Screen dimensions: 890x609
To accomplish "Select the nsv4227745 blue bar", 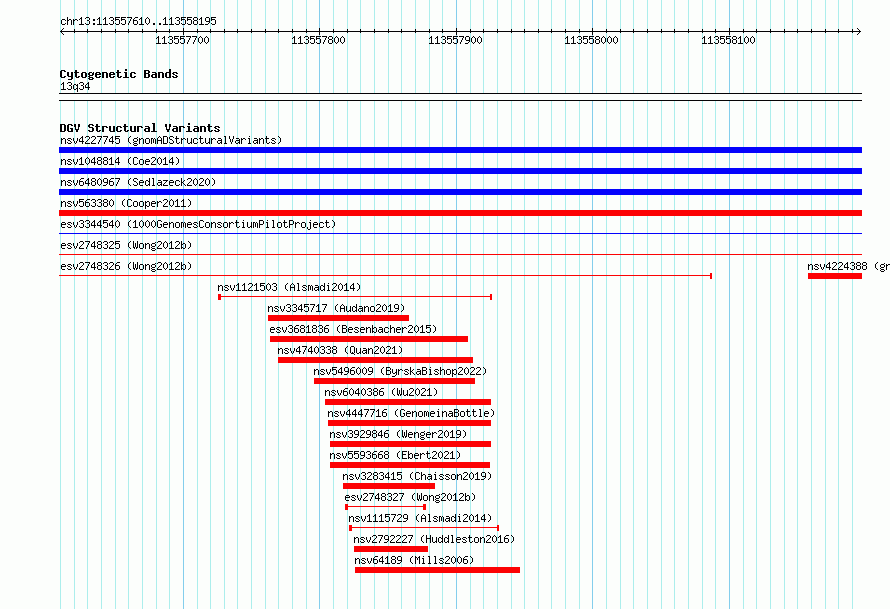I will tap(460, 150).
